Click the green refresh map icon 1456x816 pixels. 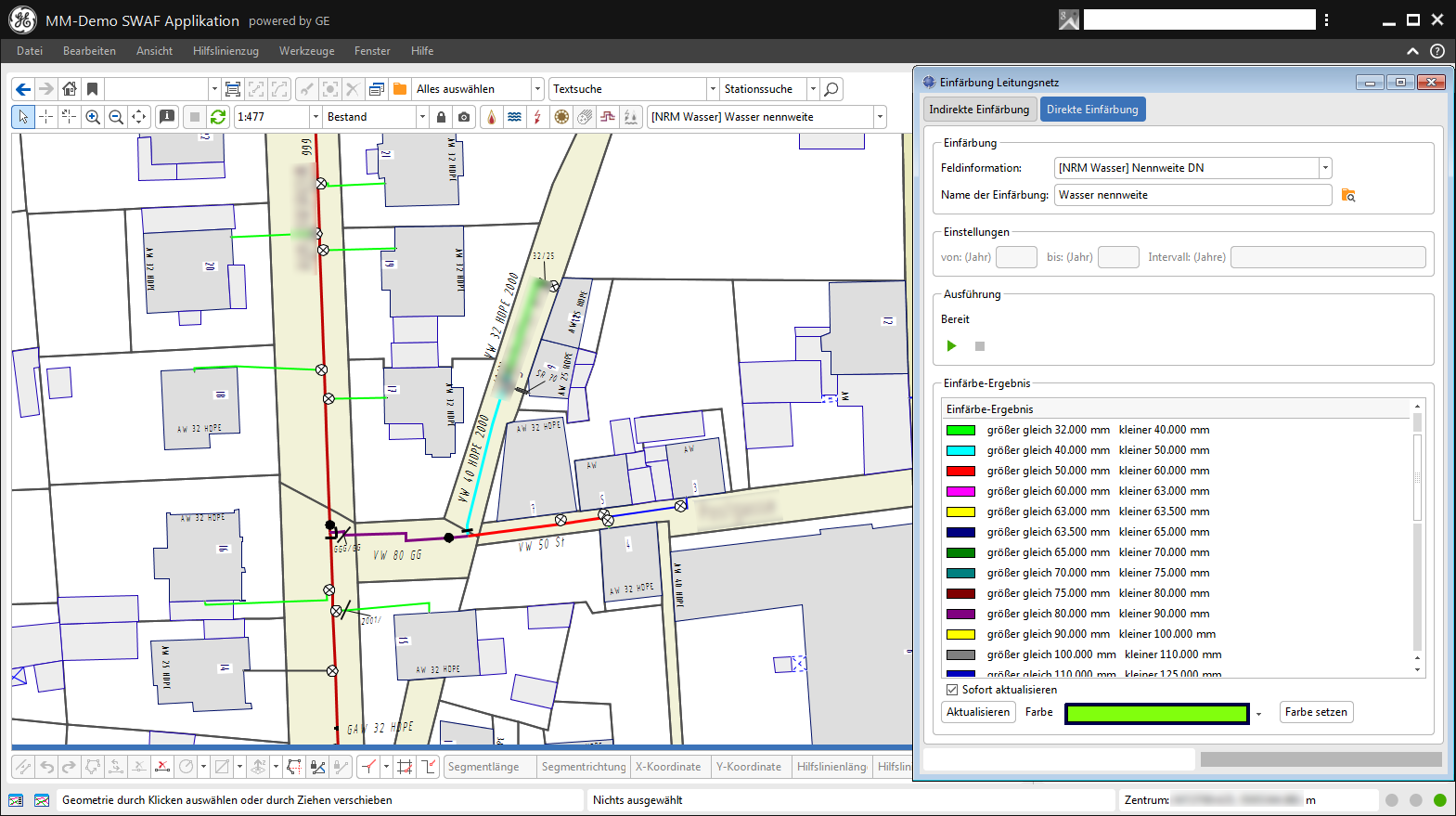coord(218,117)
